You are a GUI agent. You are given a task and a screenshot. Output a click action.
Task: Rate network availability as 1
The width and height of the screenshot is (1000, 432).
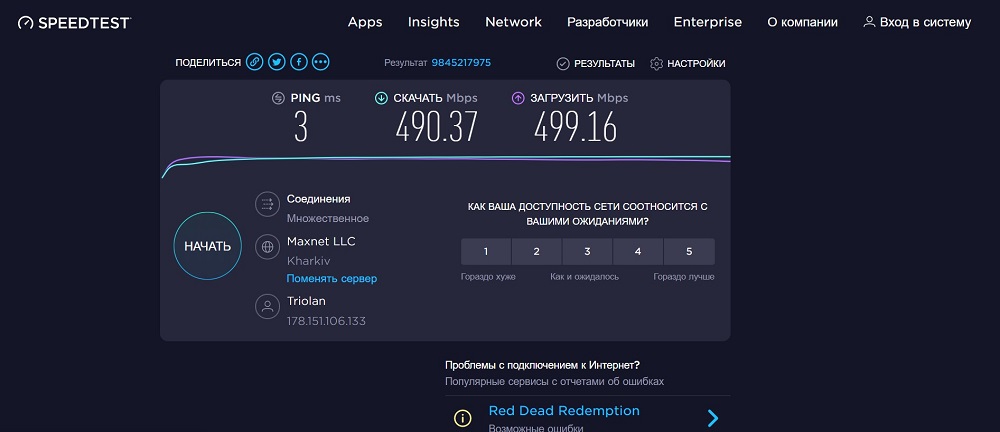[486, 251]
